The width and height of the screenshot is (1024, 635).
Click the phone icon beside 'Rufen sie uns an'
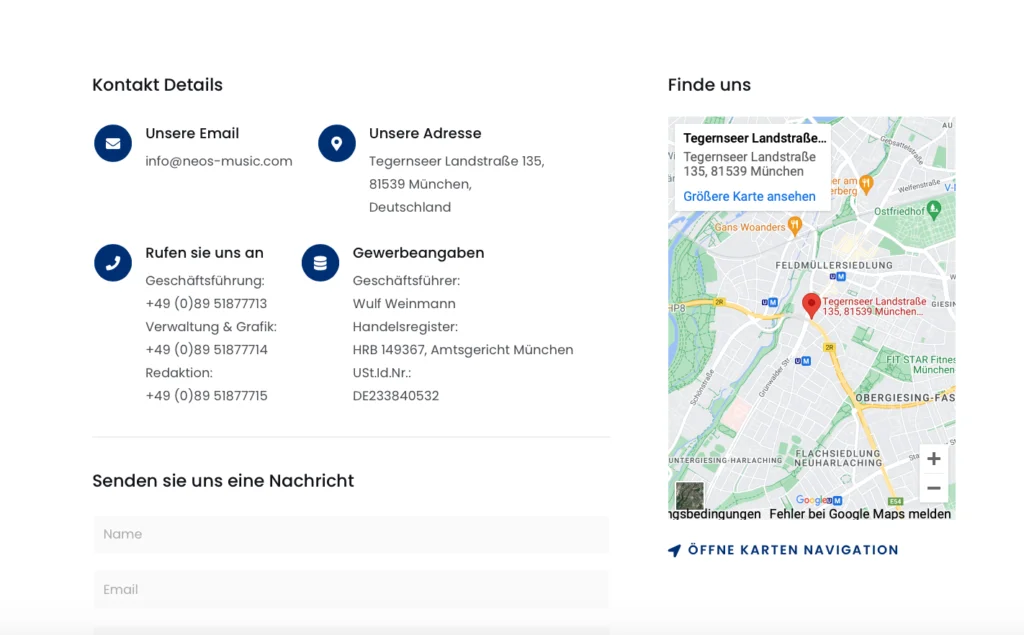tap(113, 263)
